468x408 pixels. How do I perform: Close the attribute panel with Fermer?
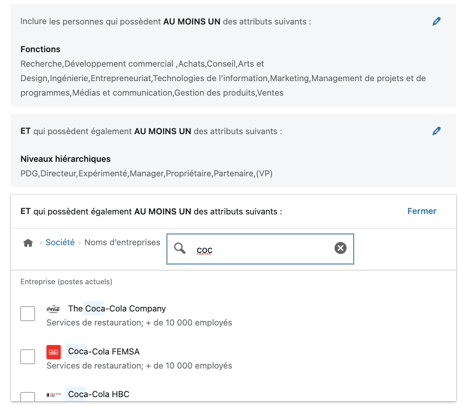pos(422,211)
